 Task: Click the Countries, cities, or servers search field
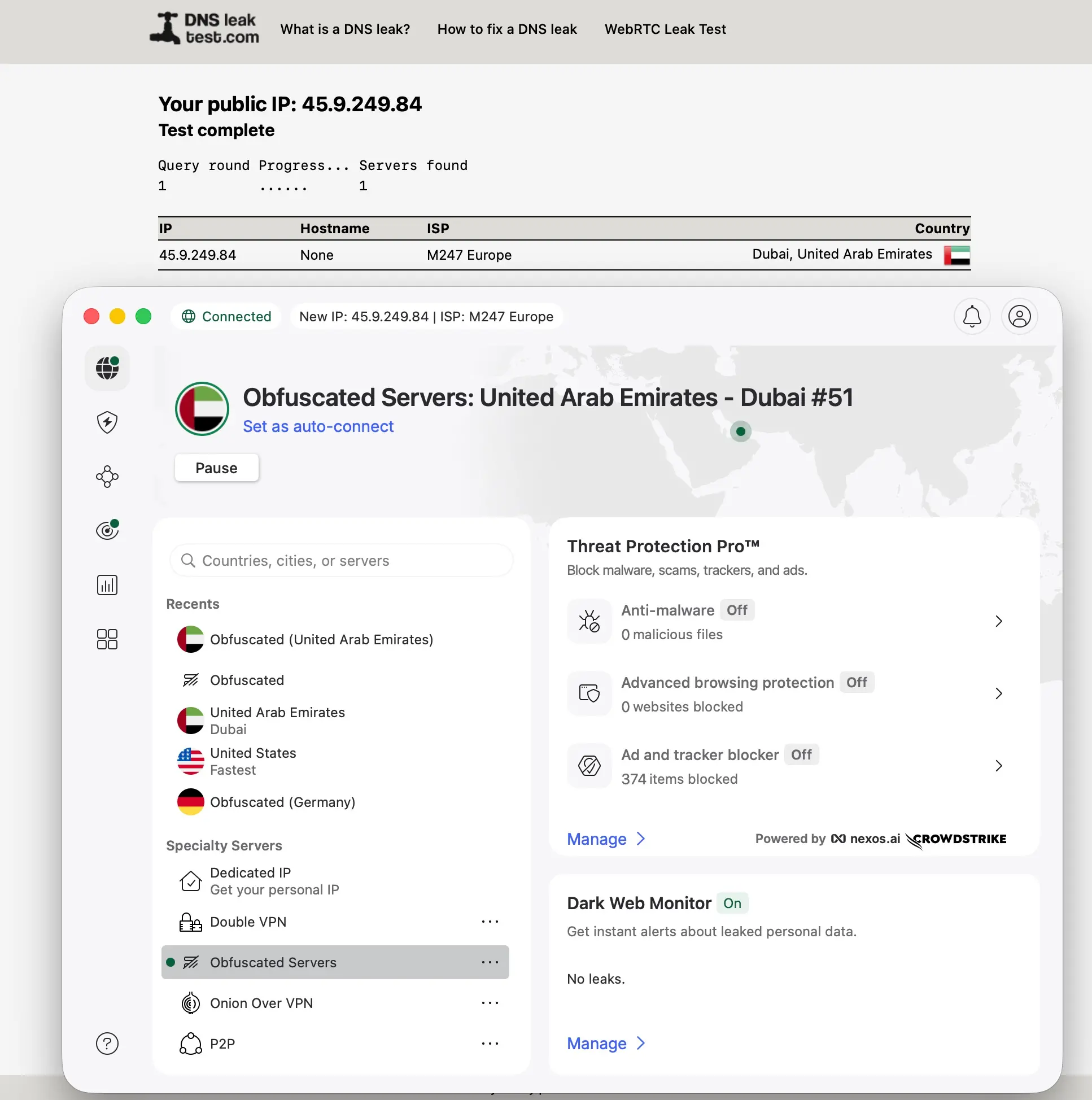click(x=342, y=560)
